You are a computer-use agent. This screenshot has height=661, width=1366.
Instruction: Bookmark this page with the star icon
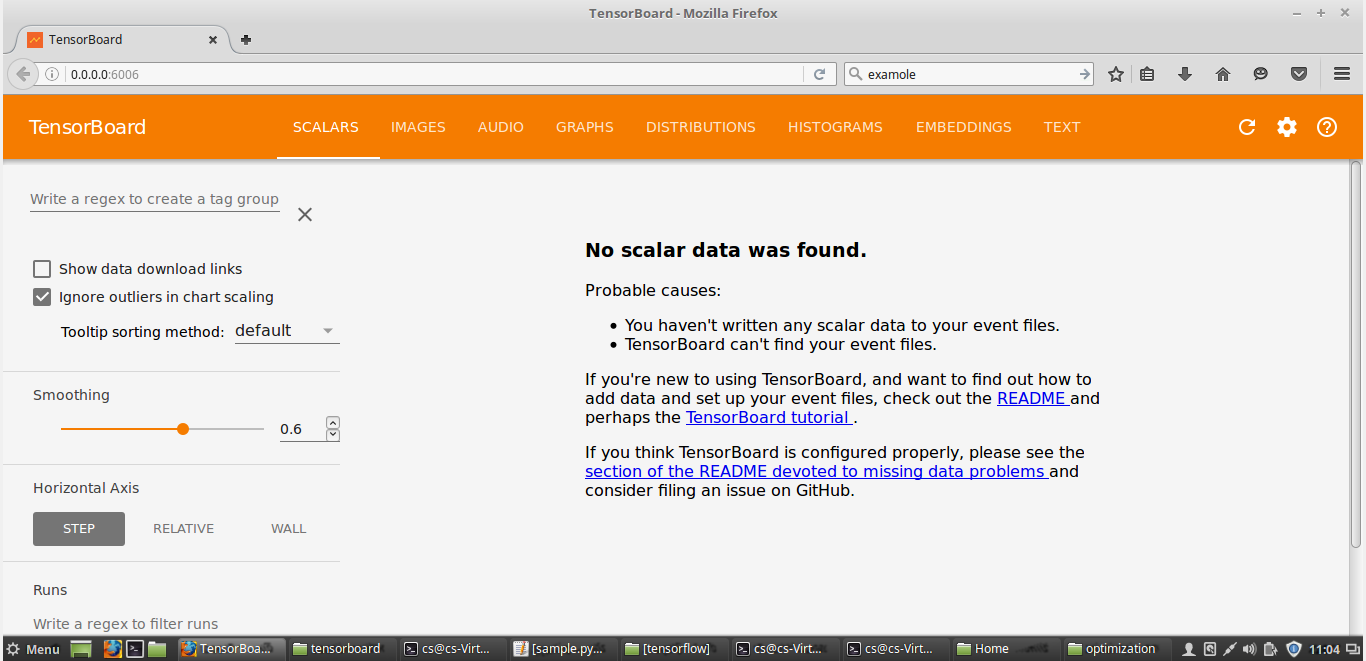pyautogui.click(x=1116, y=74)
